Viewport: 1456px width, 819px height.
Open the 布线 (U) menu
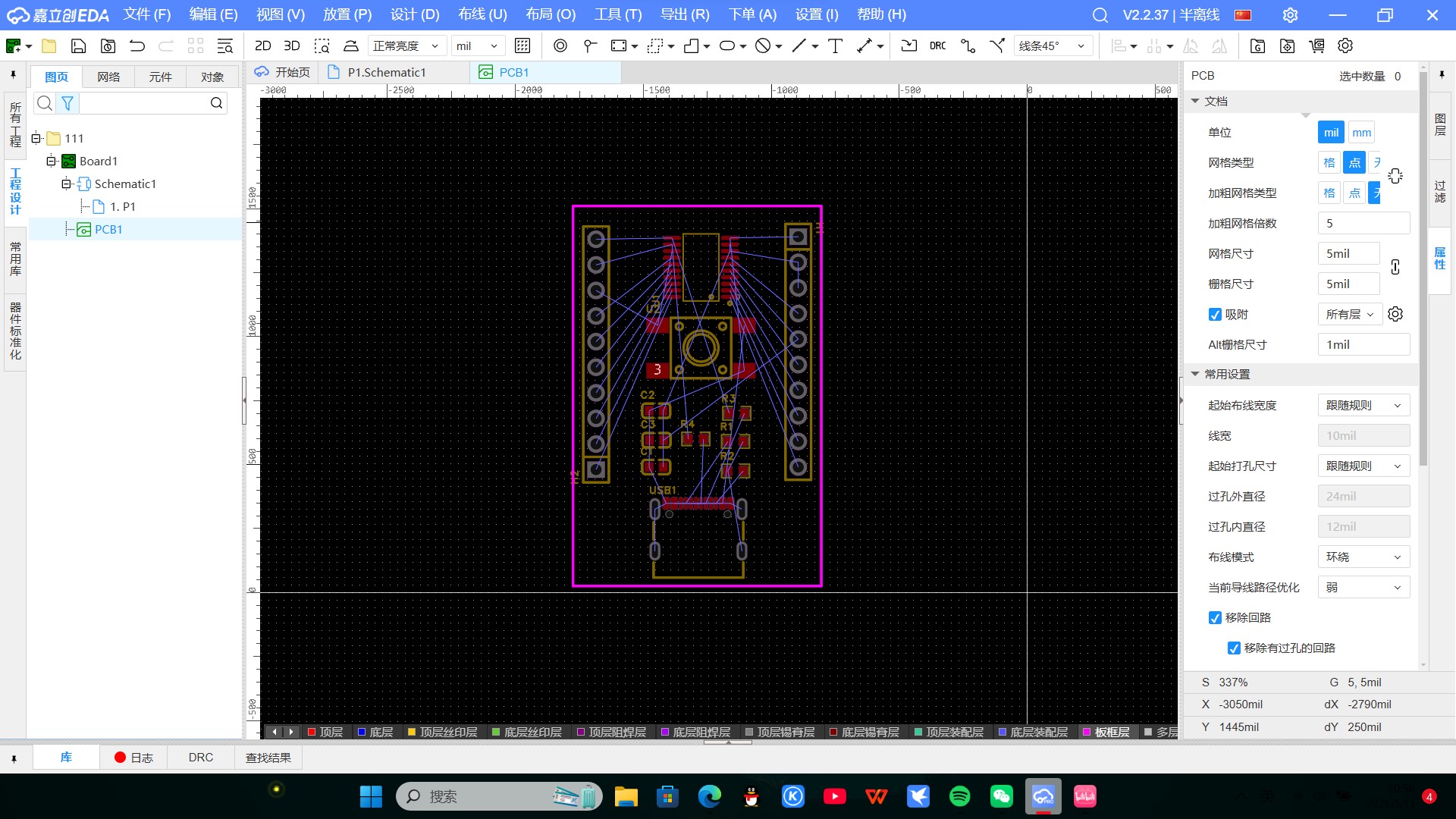pos(482,14)
